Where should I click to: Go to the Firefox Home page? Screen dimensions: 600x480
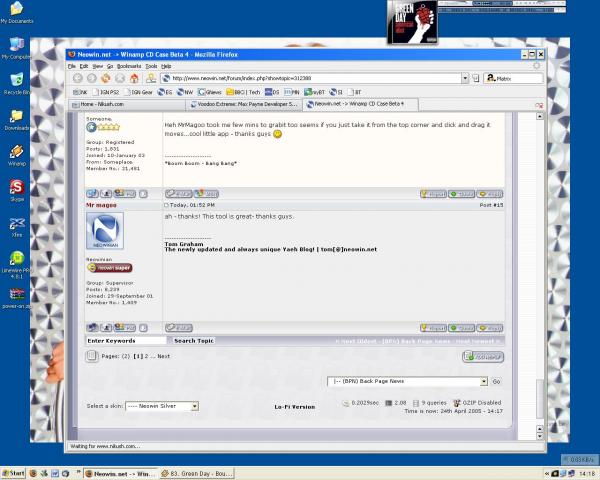(x=134, y=78)
